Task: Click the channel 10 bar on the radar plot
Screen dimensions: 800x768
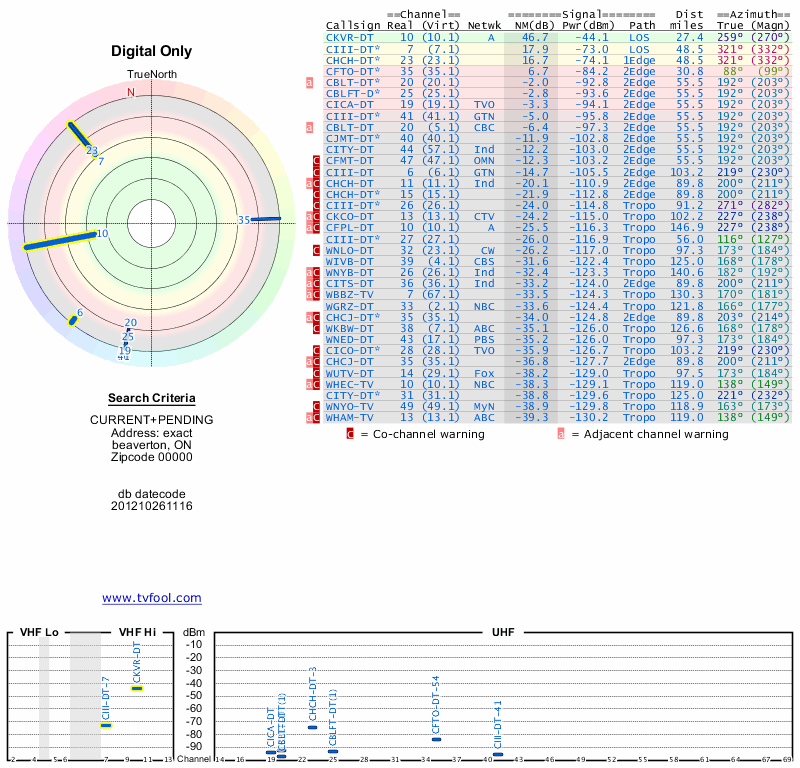Action: (58, 241)
